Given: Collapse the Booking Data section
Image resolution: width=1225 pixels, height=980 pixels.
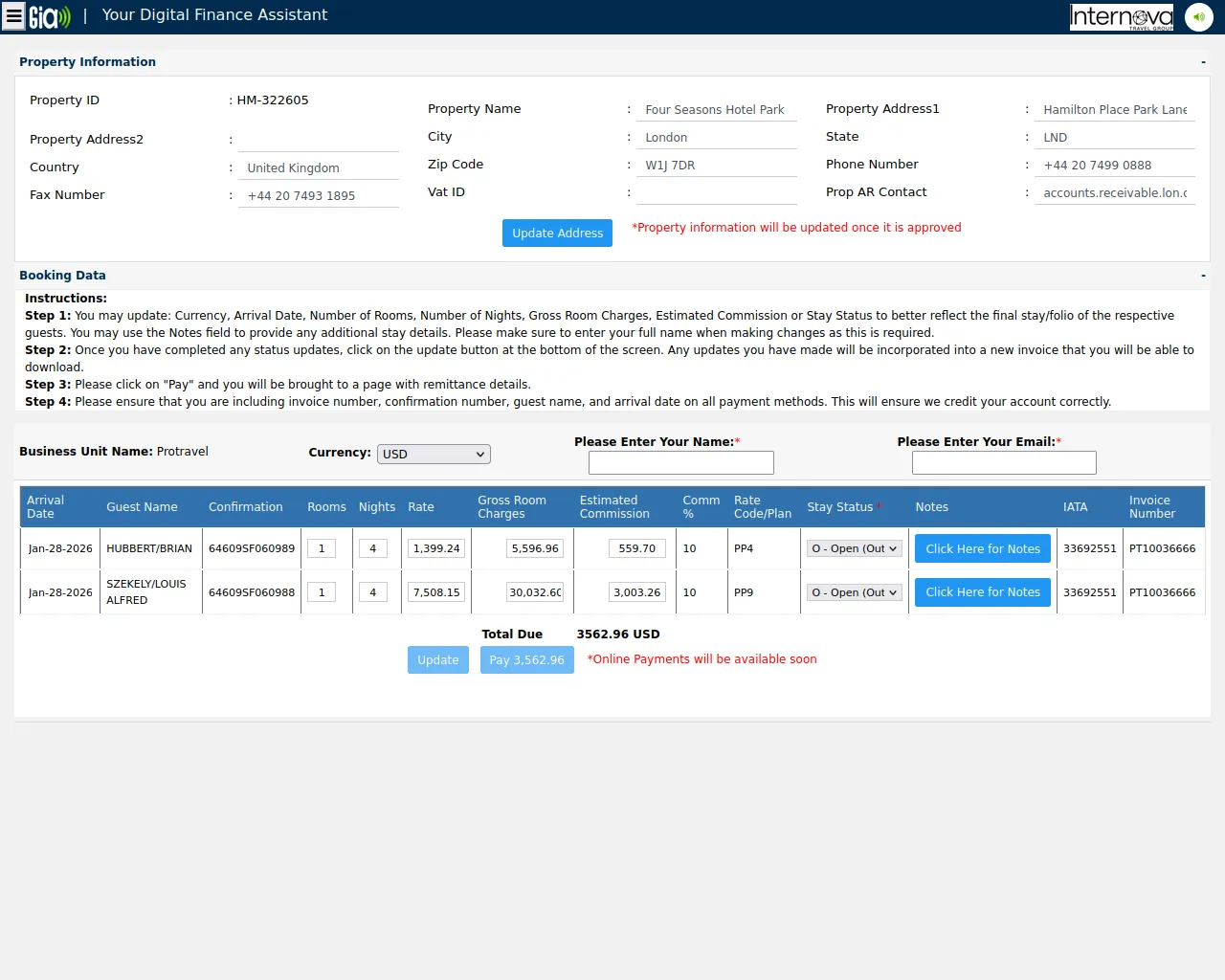Looking at the screenshot, I should (x=1203, y=276).
